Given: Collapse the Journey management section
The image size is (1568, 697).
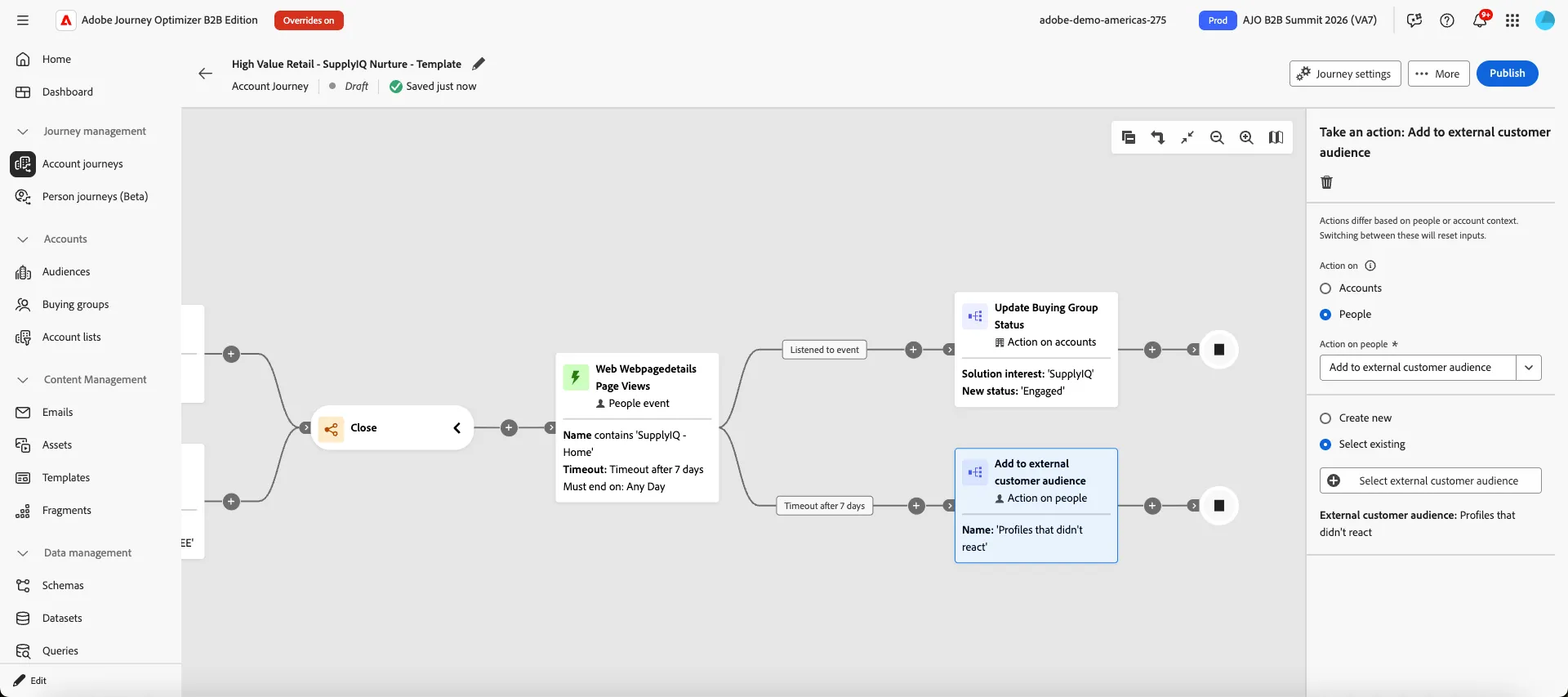Looking at the screenshot, I should pyautogui.click(x=23, y=132).
